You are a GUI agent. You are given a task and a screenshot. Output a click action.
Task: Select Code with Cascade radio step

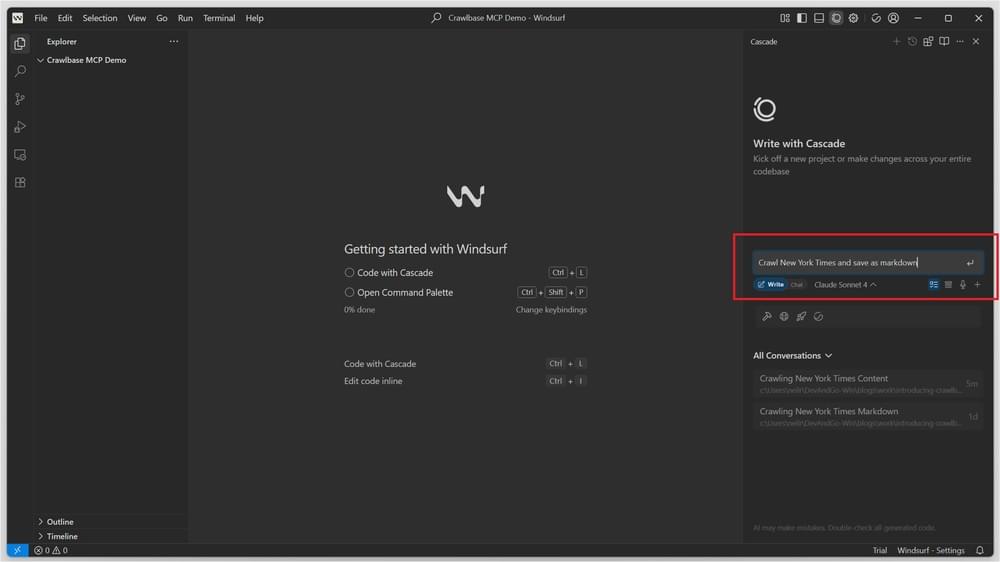pyautogui.click(x=349, y=272)
